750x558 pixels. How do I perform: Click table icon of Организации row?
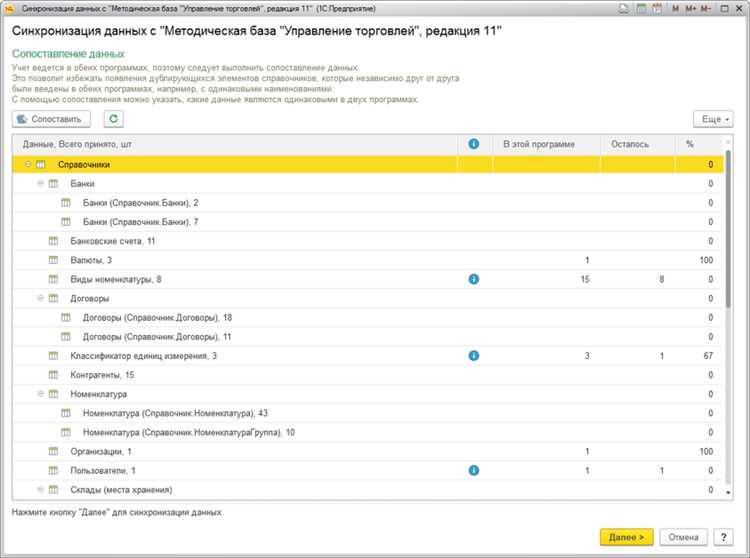(53, 451)
